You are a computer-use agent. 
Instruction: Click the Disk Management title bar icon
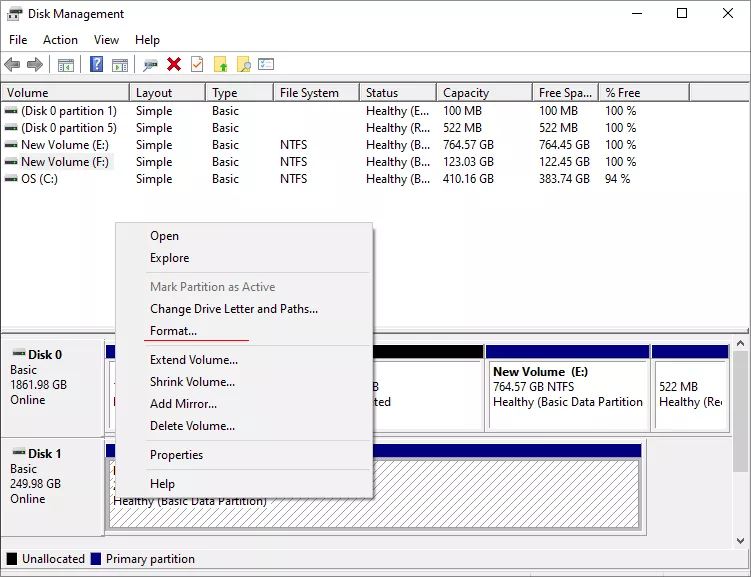click(x=14, y=14)
